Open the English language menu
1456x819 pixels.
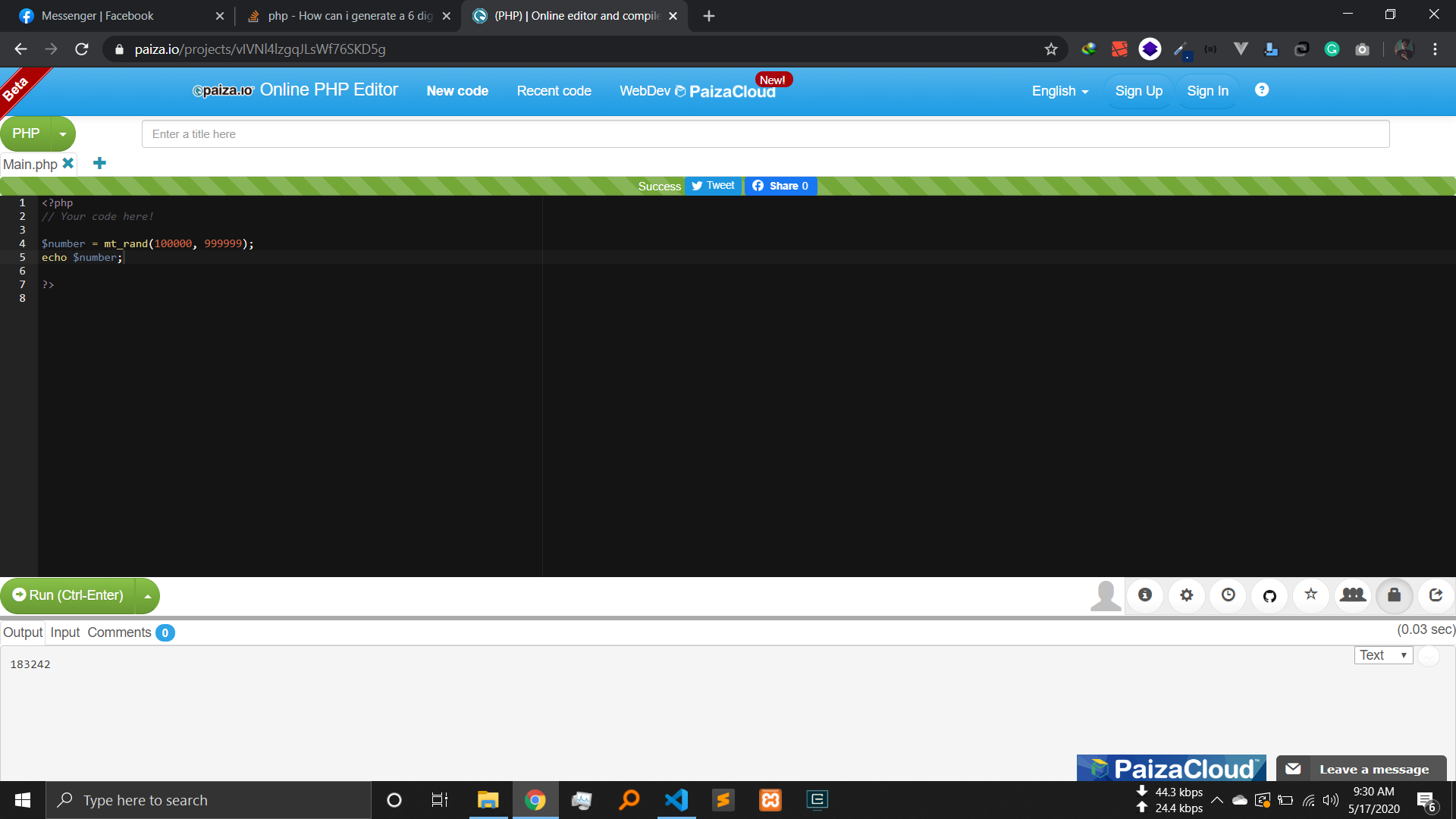1059,91
